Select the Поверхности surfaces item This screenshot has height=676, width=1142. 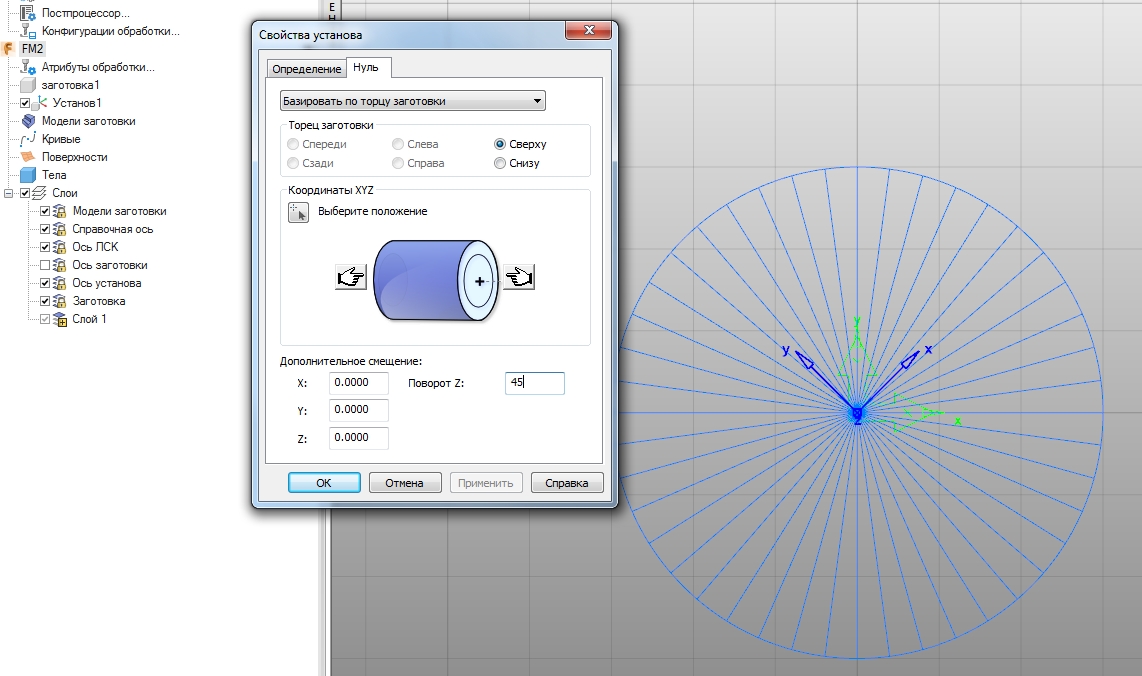[74, 157]
